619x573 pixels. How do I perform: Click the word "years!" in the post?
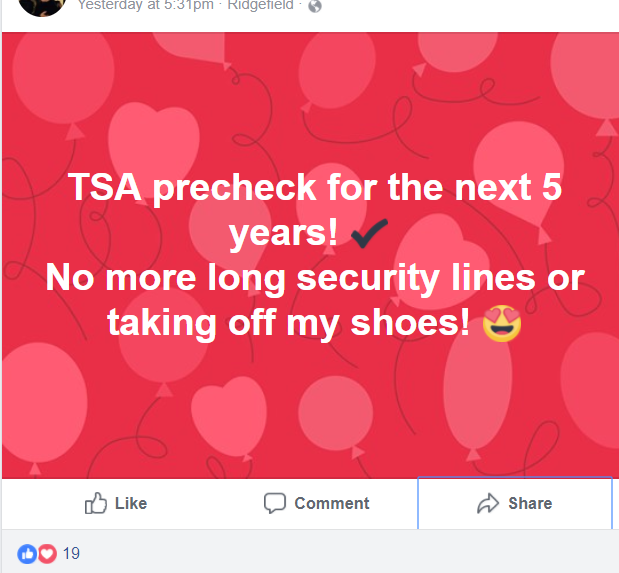[x=283, y=233]
